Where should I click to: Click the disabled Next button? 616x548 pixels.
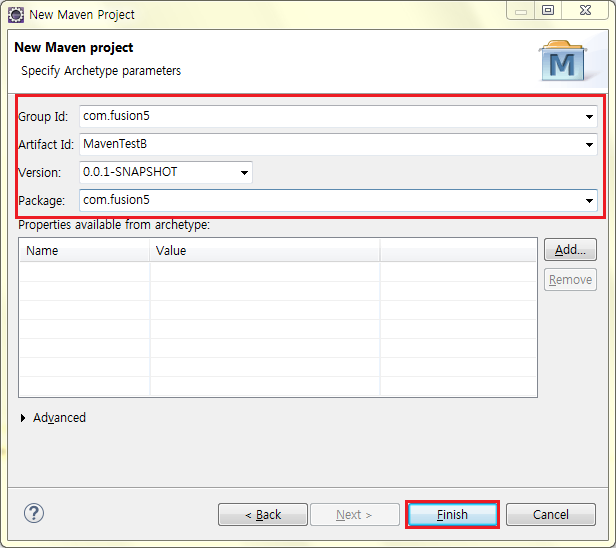(355, 515)
